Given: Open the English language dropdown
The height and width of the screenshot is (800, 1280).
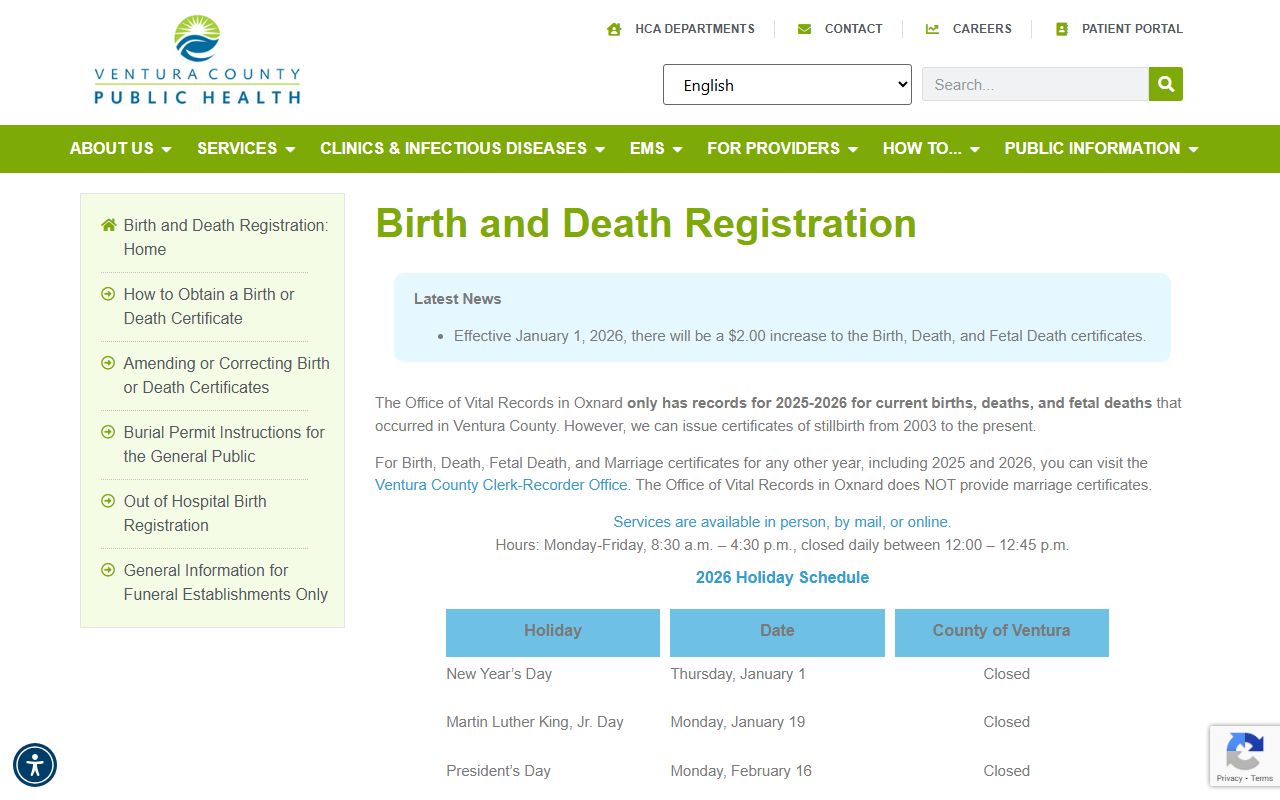Looking at the screenshot, I should pyautogui.click(x=787, y=85).
